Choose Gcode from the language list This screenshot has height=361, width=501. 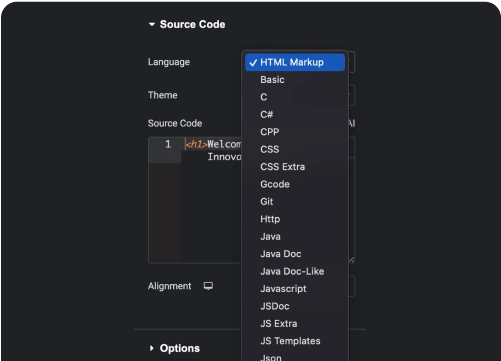295,184
